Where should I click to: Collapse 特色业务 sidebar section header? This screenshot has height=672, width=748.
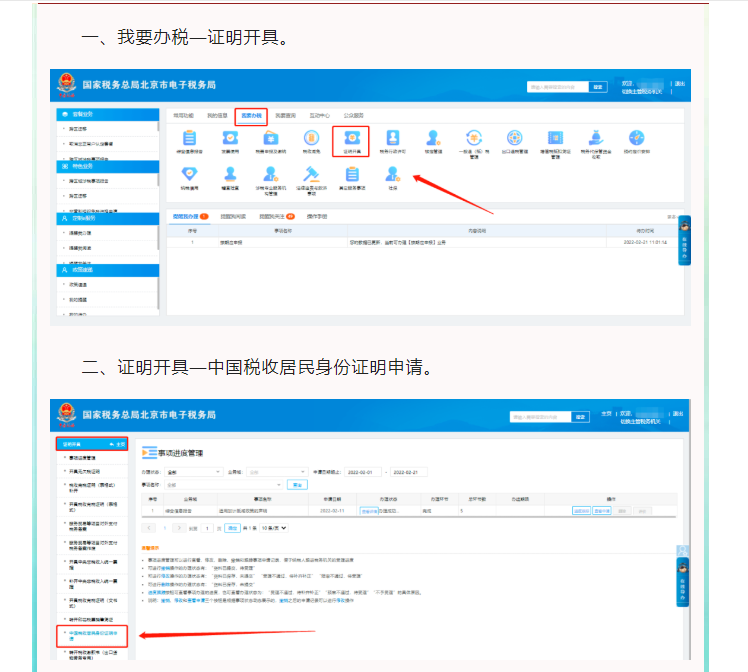tap(108, 166)
